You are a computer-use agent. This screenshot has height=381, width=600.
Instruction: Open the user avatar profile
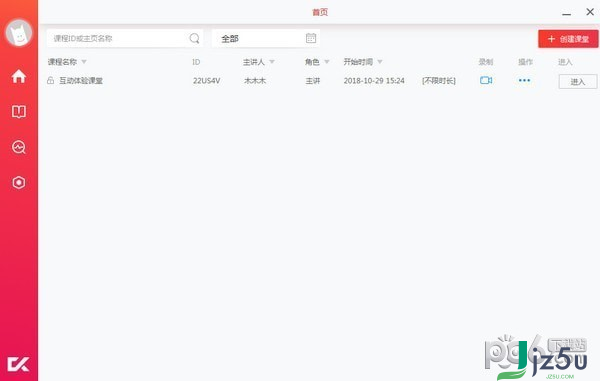point(18,33)
